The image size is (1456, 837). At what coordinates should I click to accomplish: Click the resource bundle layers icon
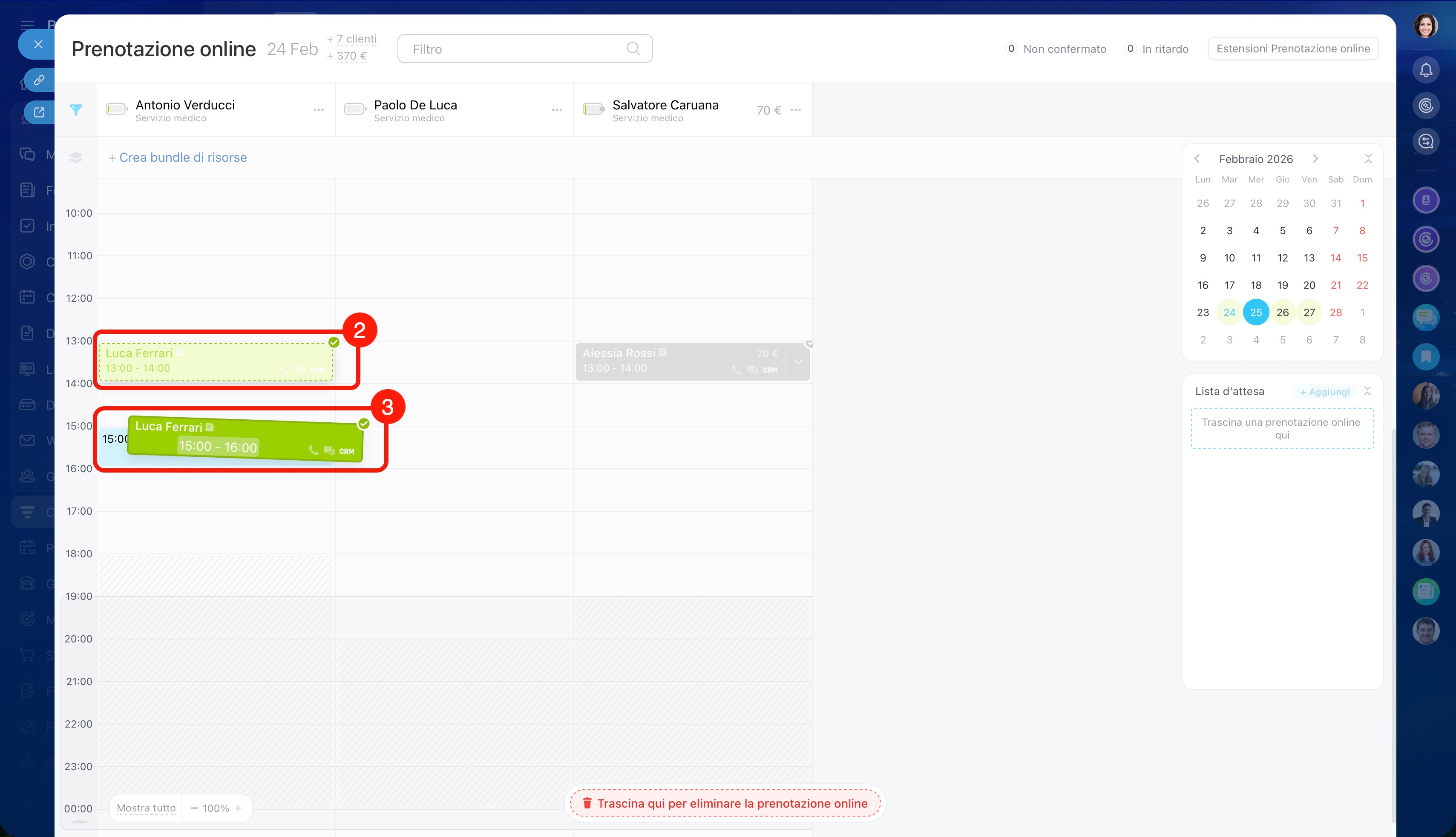76,158
